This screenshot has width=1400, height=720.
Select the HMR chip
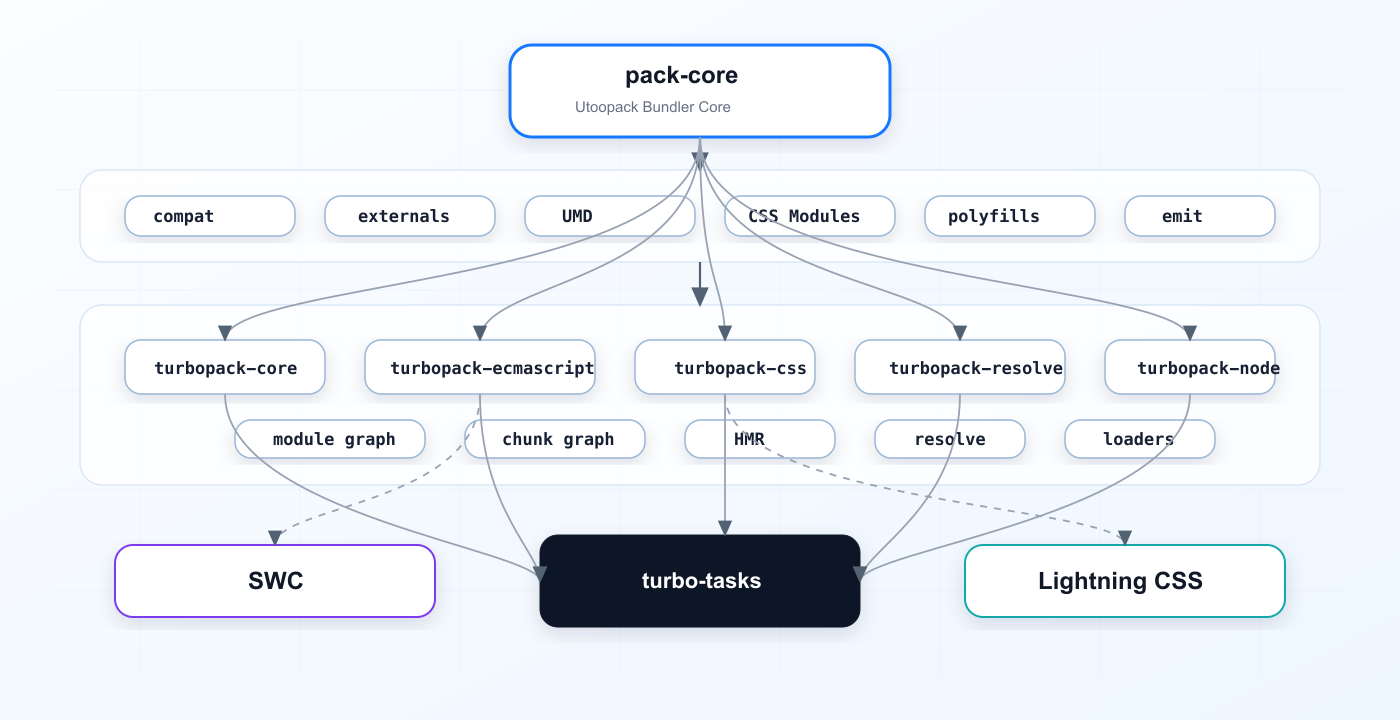pos(760,439)
